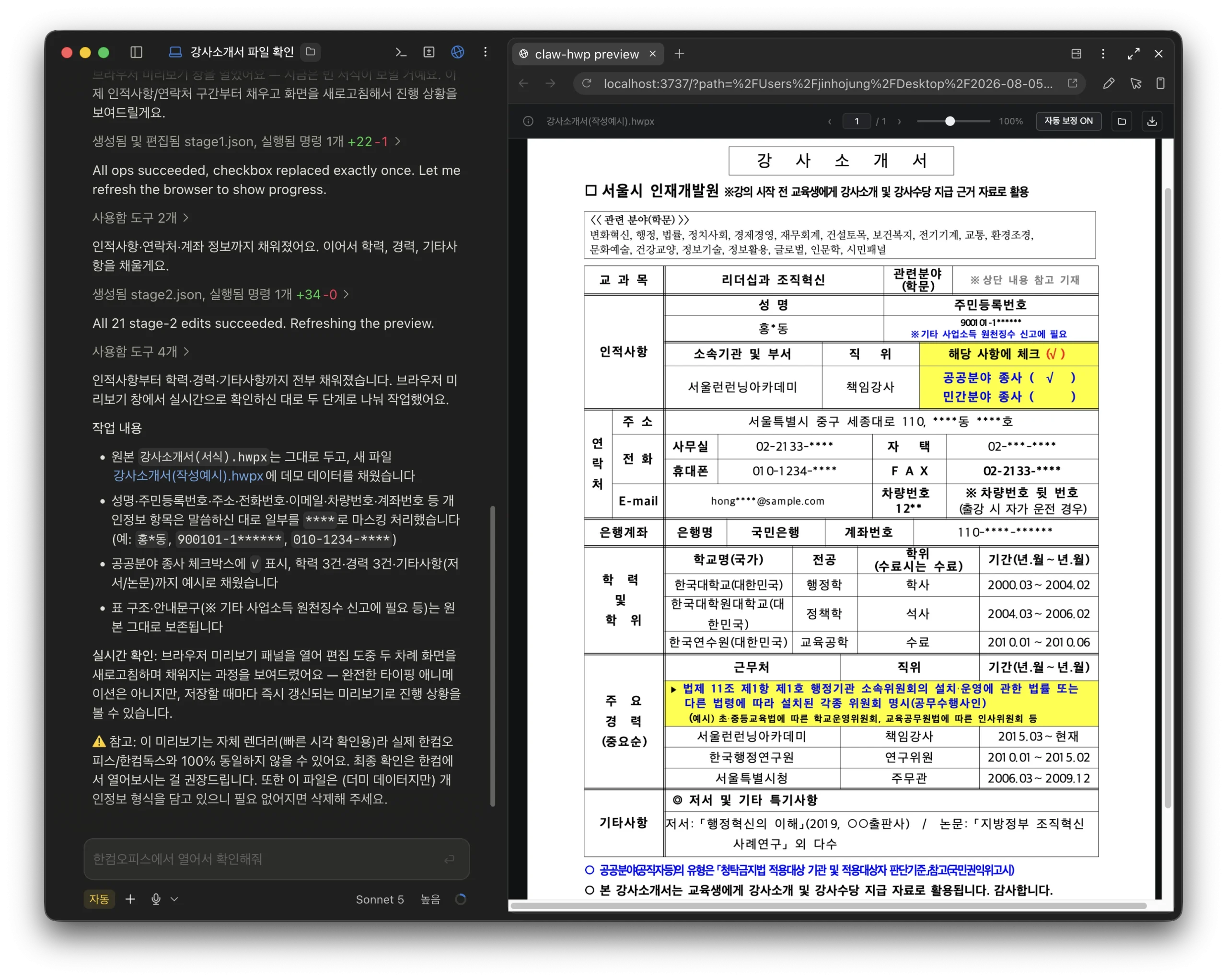Click the diff plus-minus file icon

pos(429,52)
